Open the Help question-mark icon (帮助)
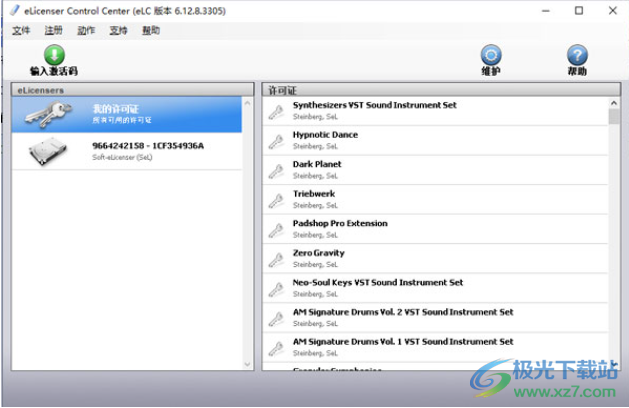 pyautogui.click(x=577, y=55)
